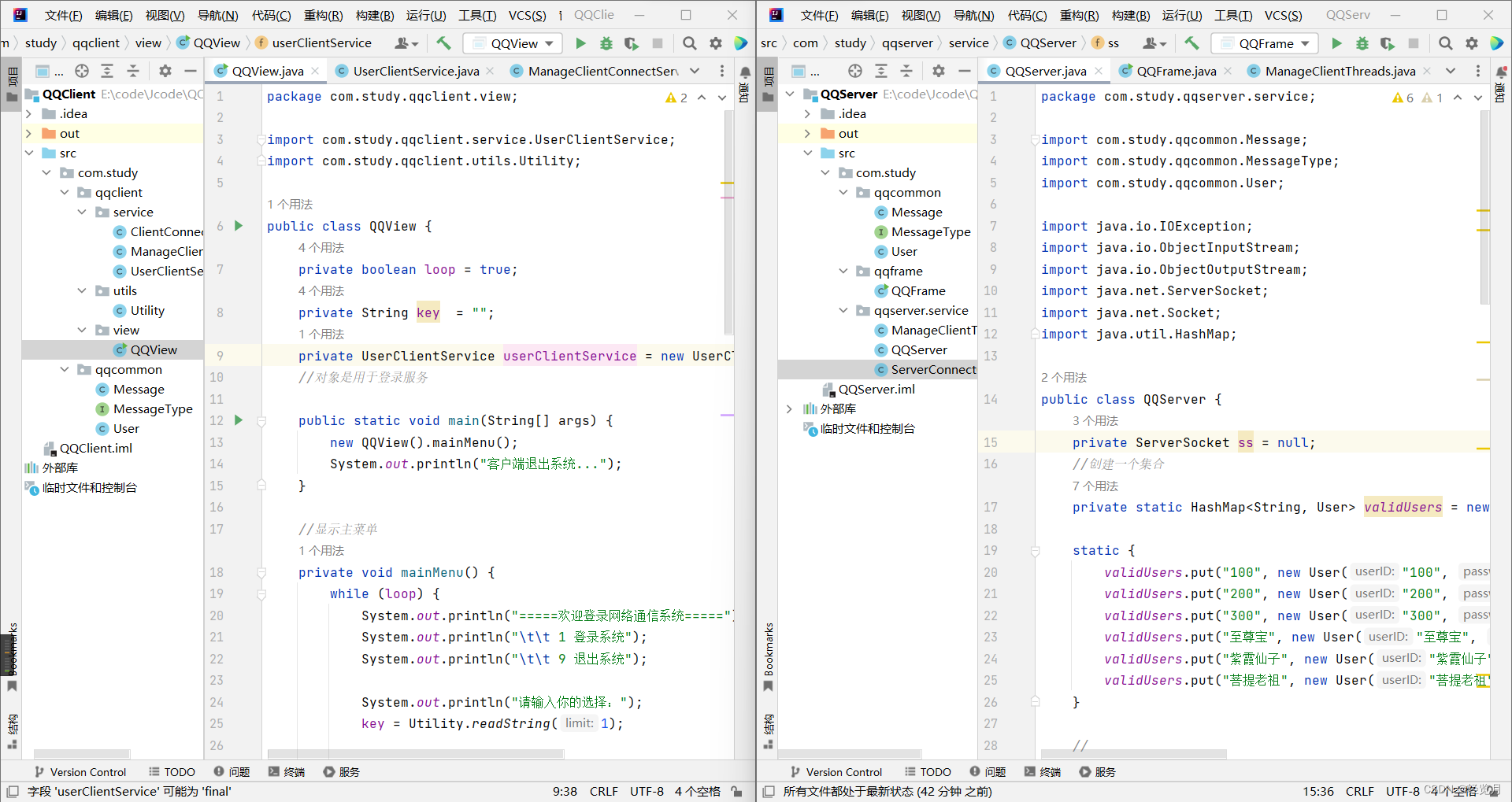Click the CRLF line separator in QQServer status bar
This screenshot has width=1512, height=802.
tap(1360, 791)
